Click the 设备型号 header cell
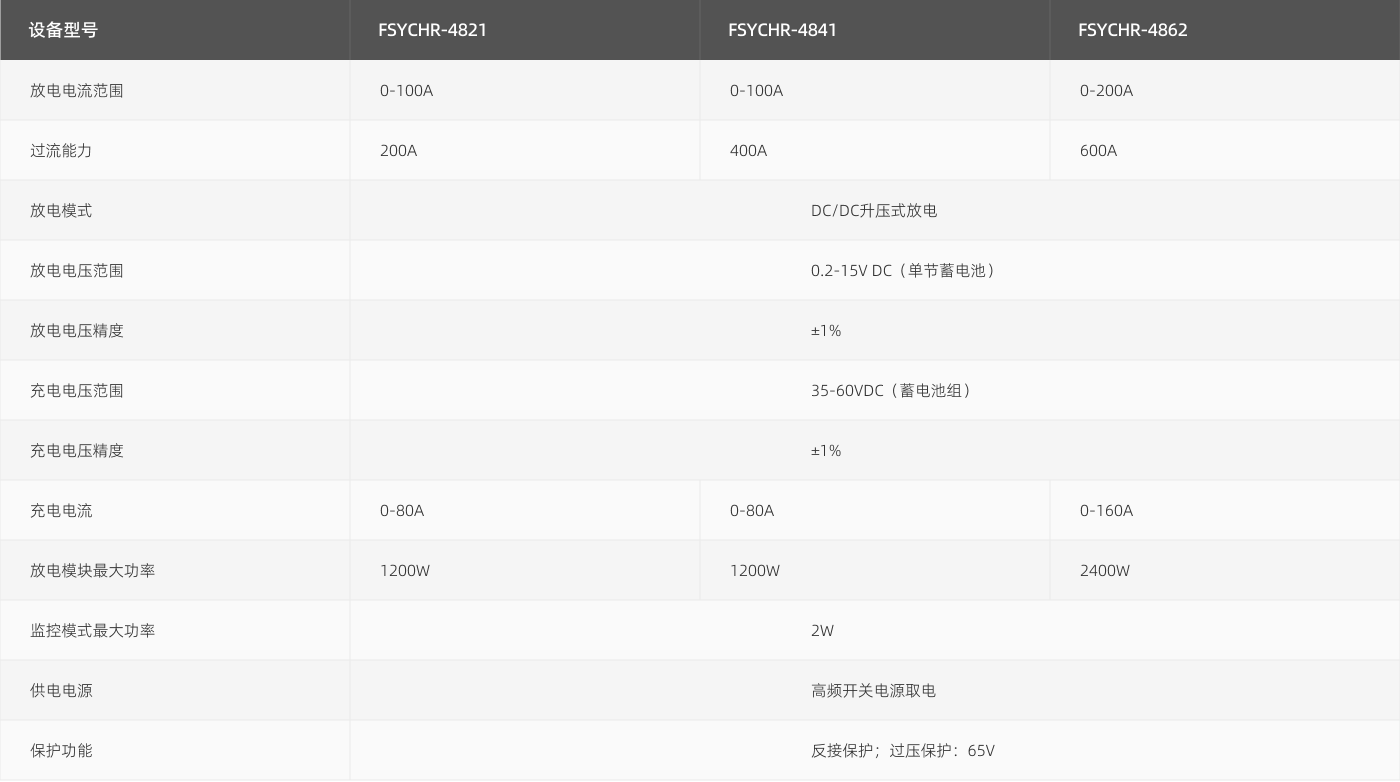 point(63,30)
